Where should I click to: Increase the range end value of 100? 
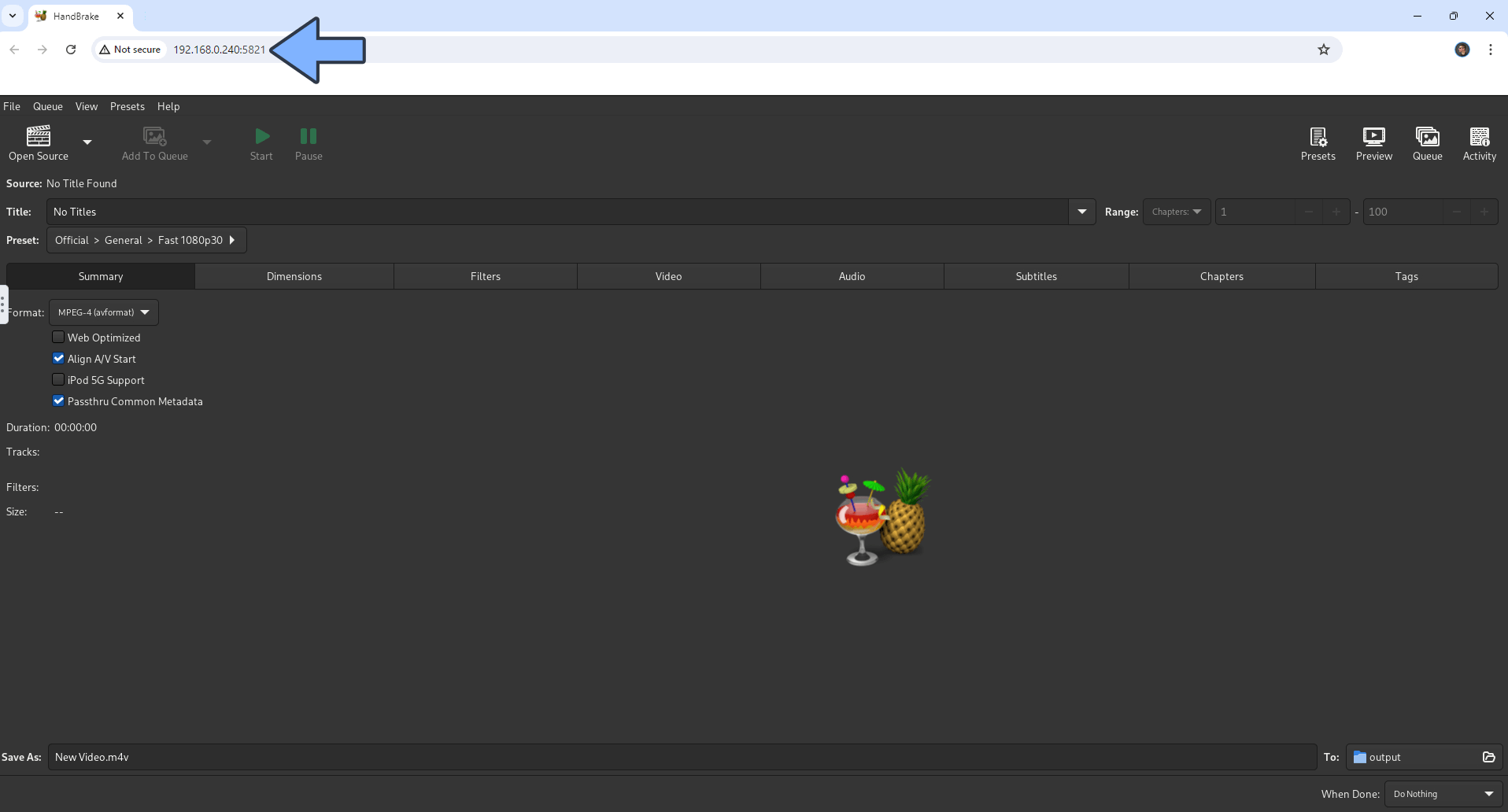click(x=1484, y=212)
